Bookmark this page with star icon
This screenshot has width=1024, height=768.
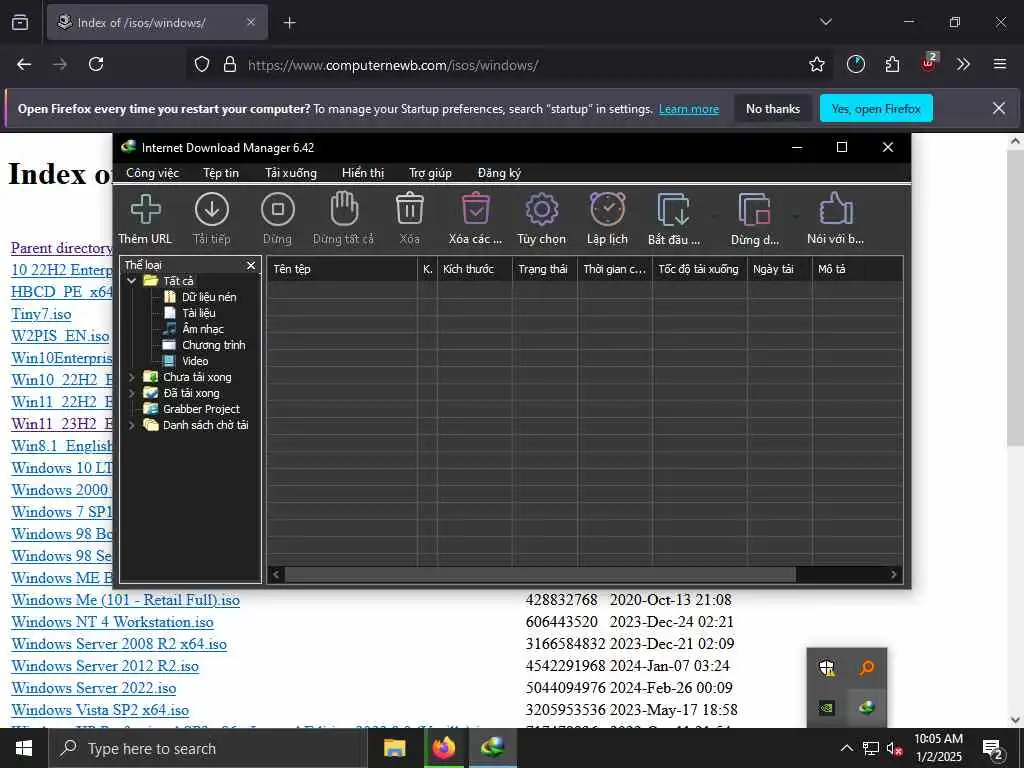(816, 64)
